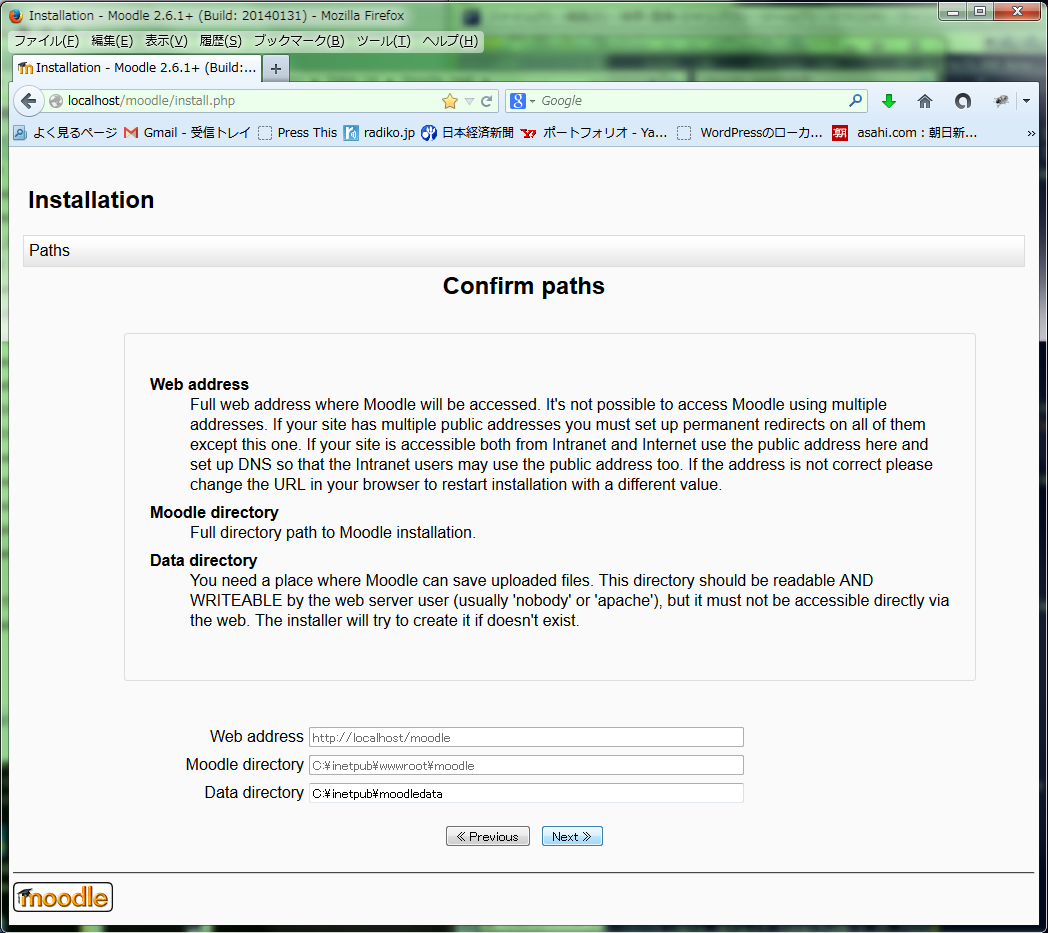Close the Firefox window
This screenshot has height=933, width=1048.
tap(1017, 11)
